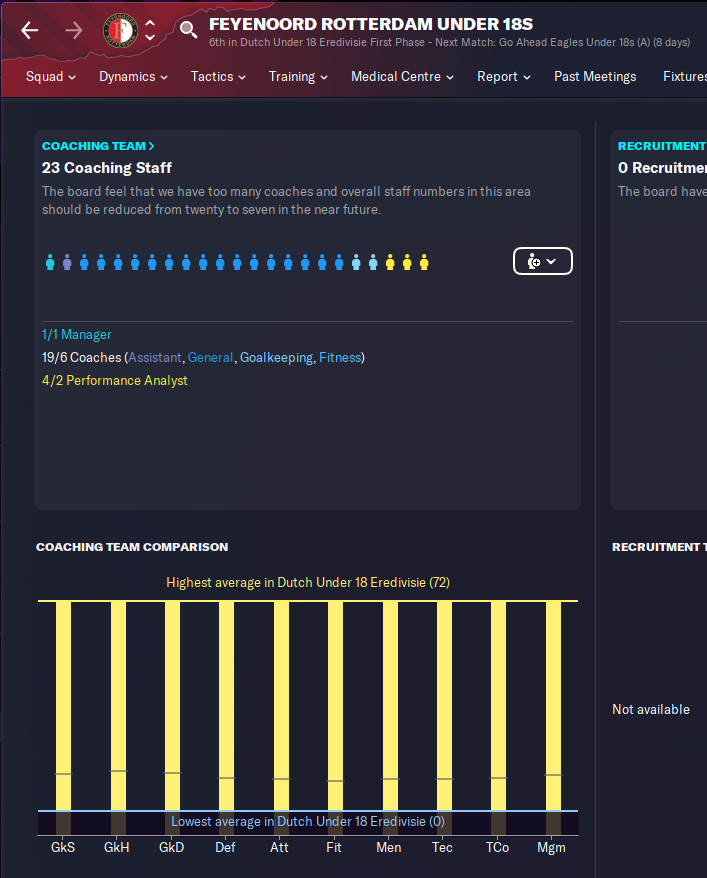Image resolution: width=707 pixels, height=878 pixels.
Task: Click the Tec axis label
Action: click(x=442, y=847)
